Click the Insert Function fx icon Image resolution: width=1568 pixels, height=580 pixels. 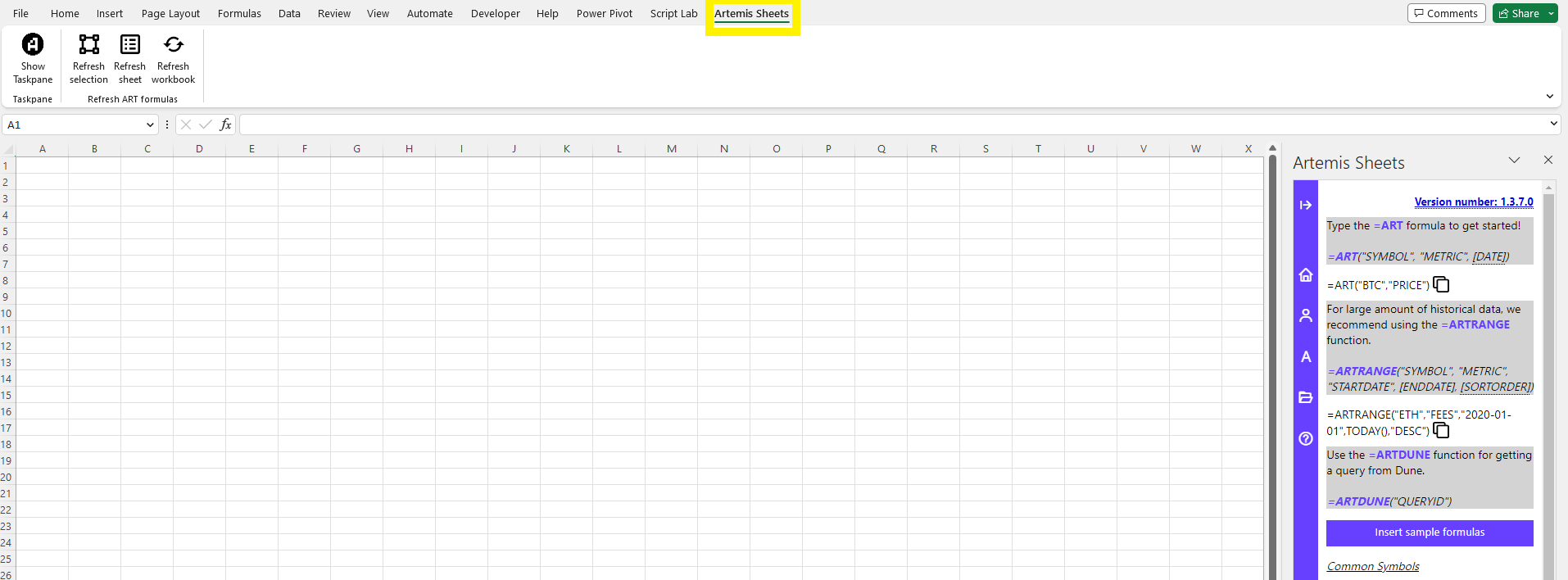pos(225,125)
